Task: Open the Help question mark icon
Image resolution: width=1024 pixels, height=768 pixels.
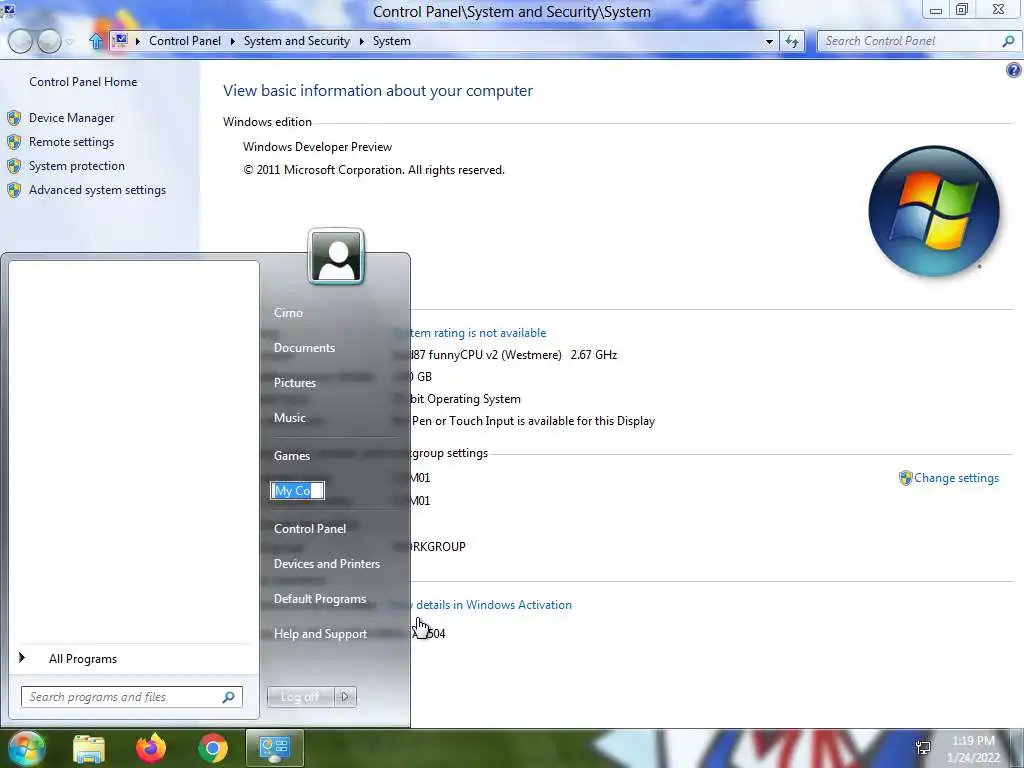Action: click(1014, 71)
